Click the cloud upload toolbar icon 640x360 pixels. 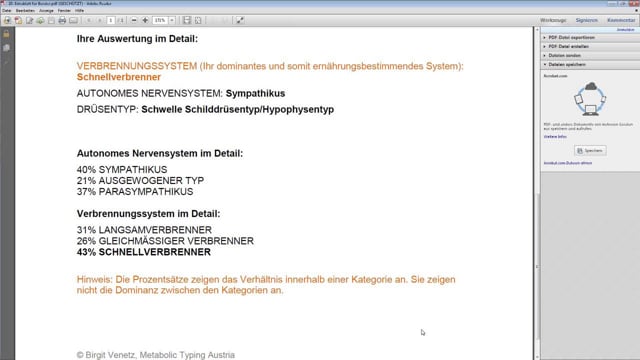pos(40,20)
